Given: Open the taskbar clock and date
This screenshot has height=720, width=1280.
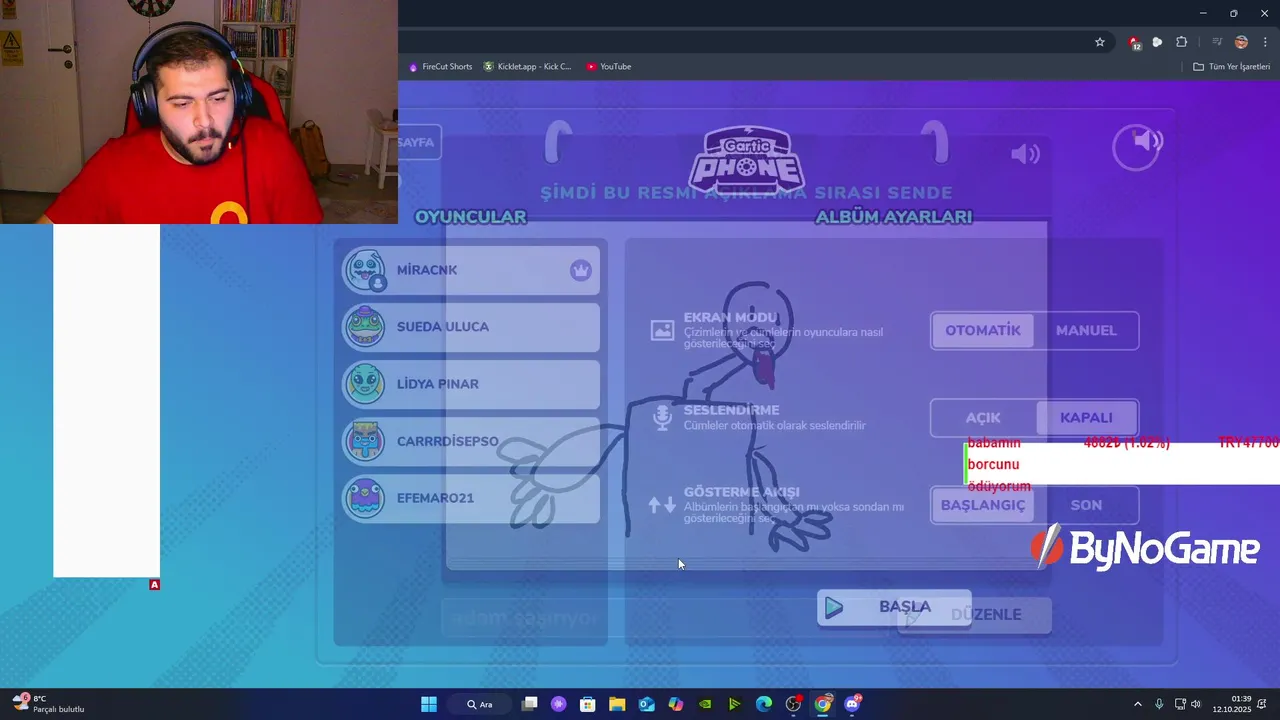Looking at the screenshot, I should (1232, 704).
